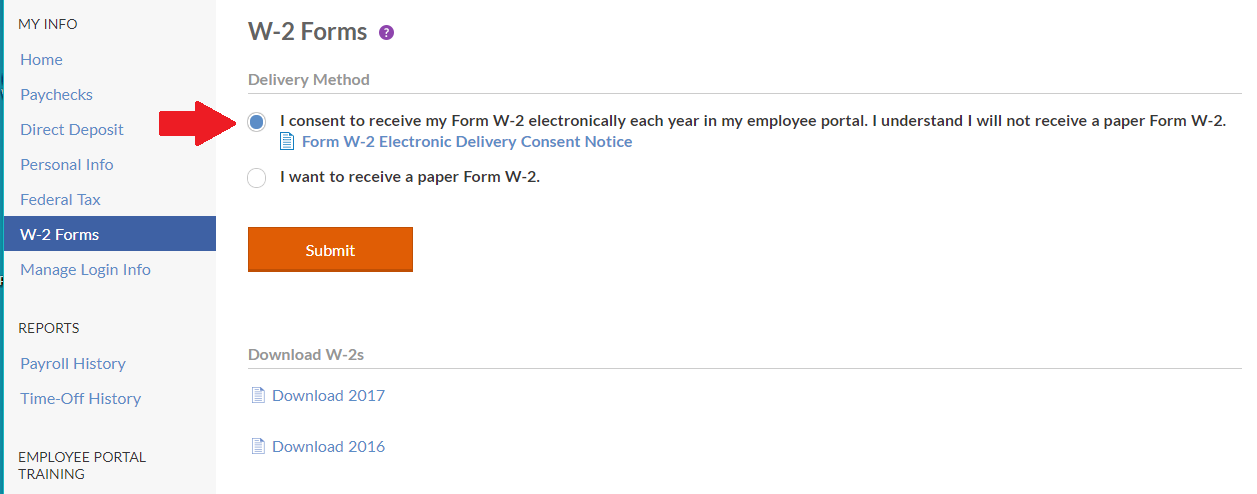Download the 2016 W-2 form

click(x=328, y=446)
